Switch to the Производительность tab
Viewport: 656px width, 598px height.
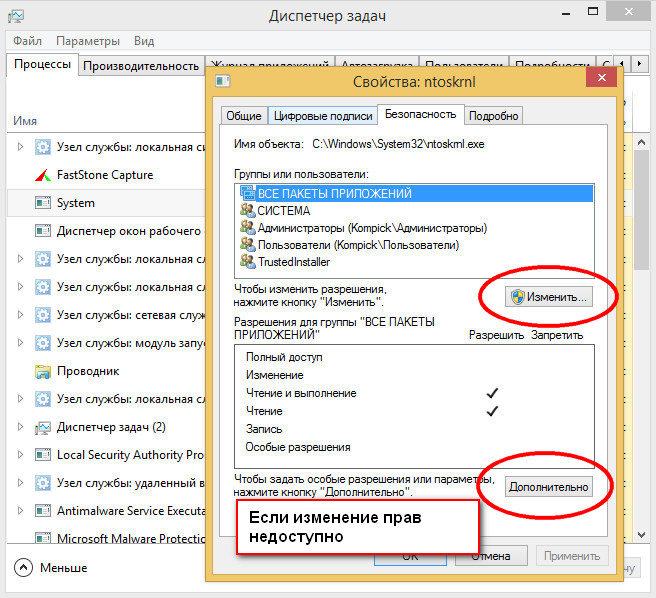pyautogui.click(x=141, y=66)
